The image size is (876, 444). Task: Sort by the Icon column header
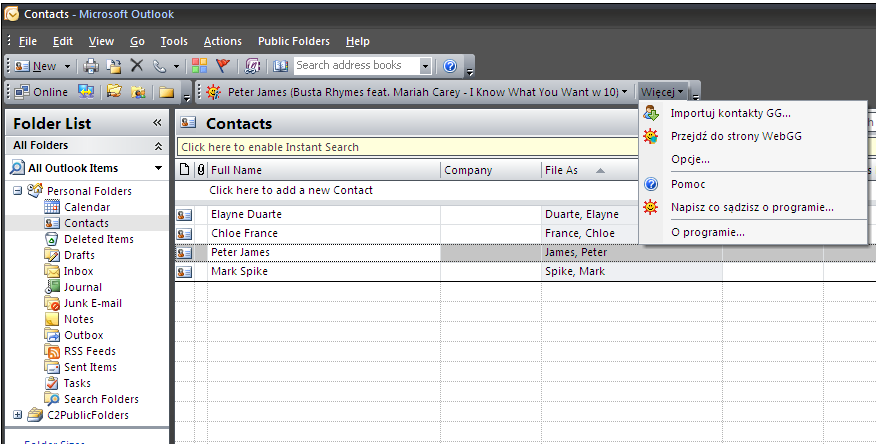pyautogui.click(x=185, y=170)
